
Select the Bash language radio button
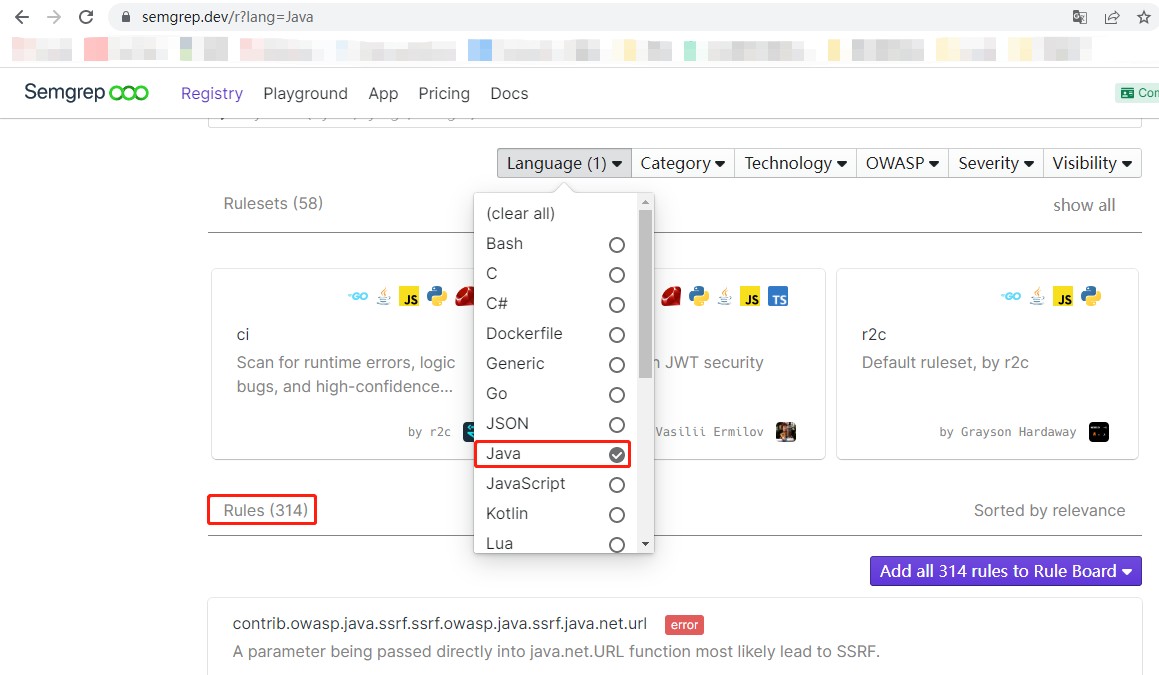[616, 245]
